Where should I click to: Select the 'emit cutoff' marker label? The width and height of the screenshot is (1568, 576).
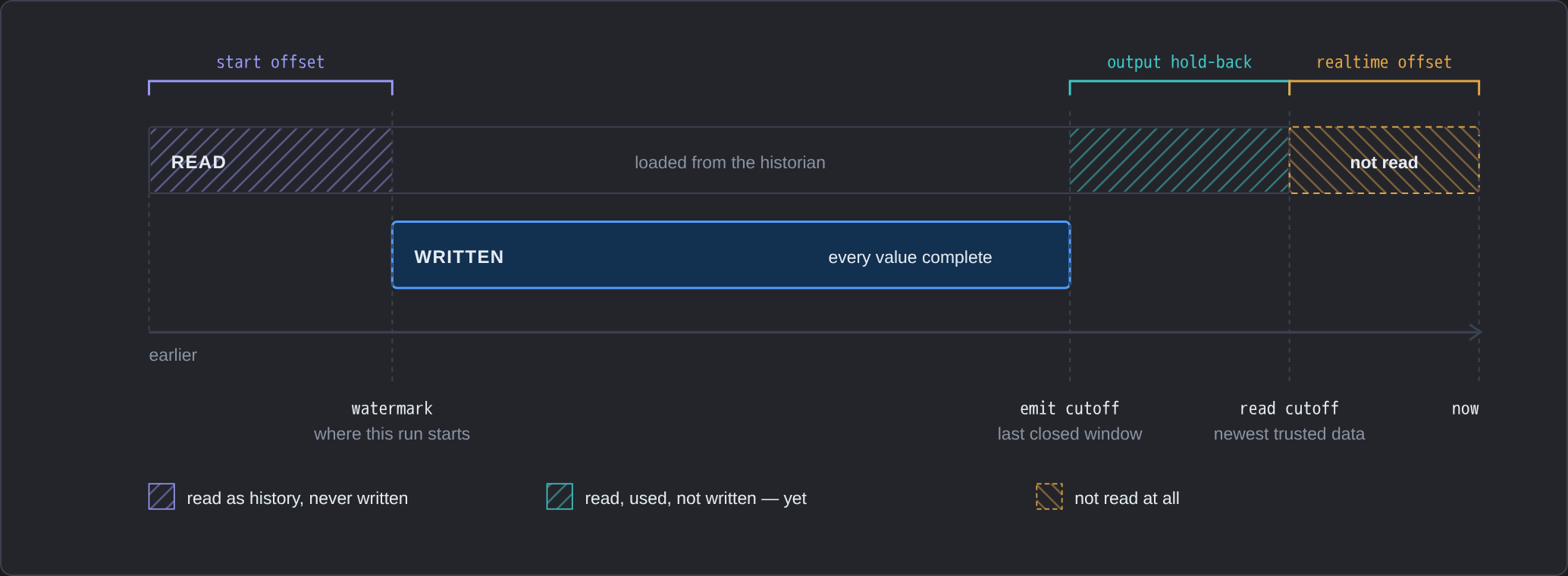tap(1070, 409)
